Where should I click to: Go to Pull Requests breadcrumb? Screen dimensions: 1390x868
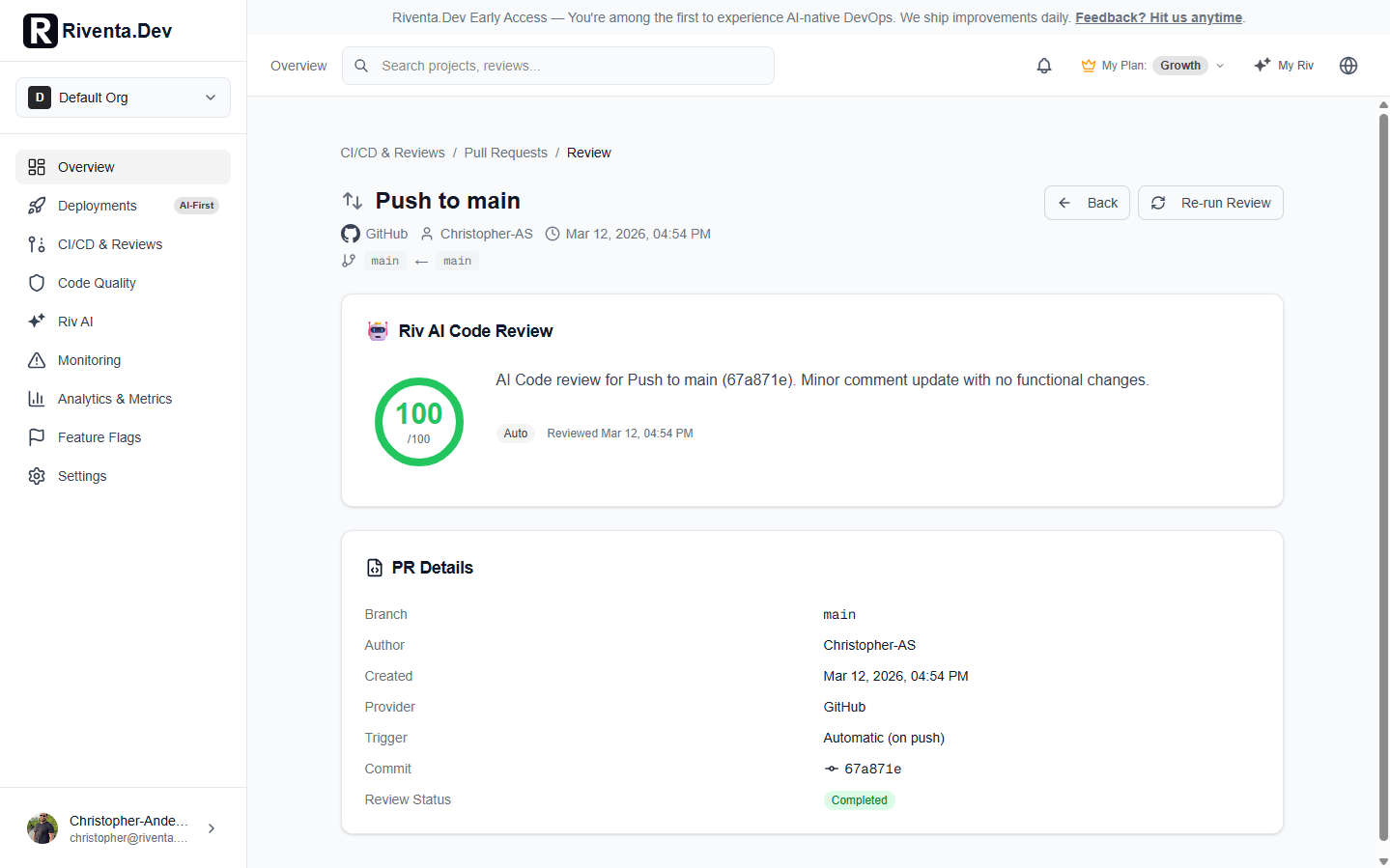[505, 153]
